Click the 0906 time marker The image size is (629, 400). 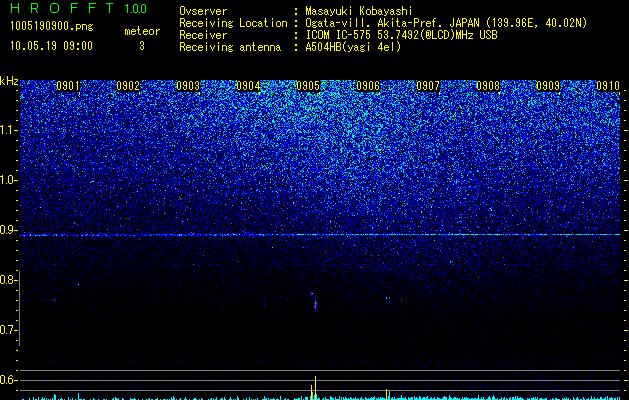pos(368,86)
